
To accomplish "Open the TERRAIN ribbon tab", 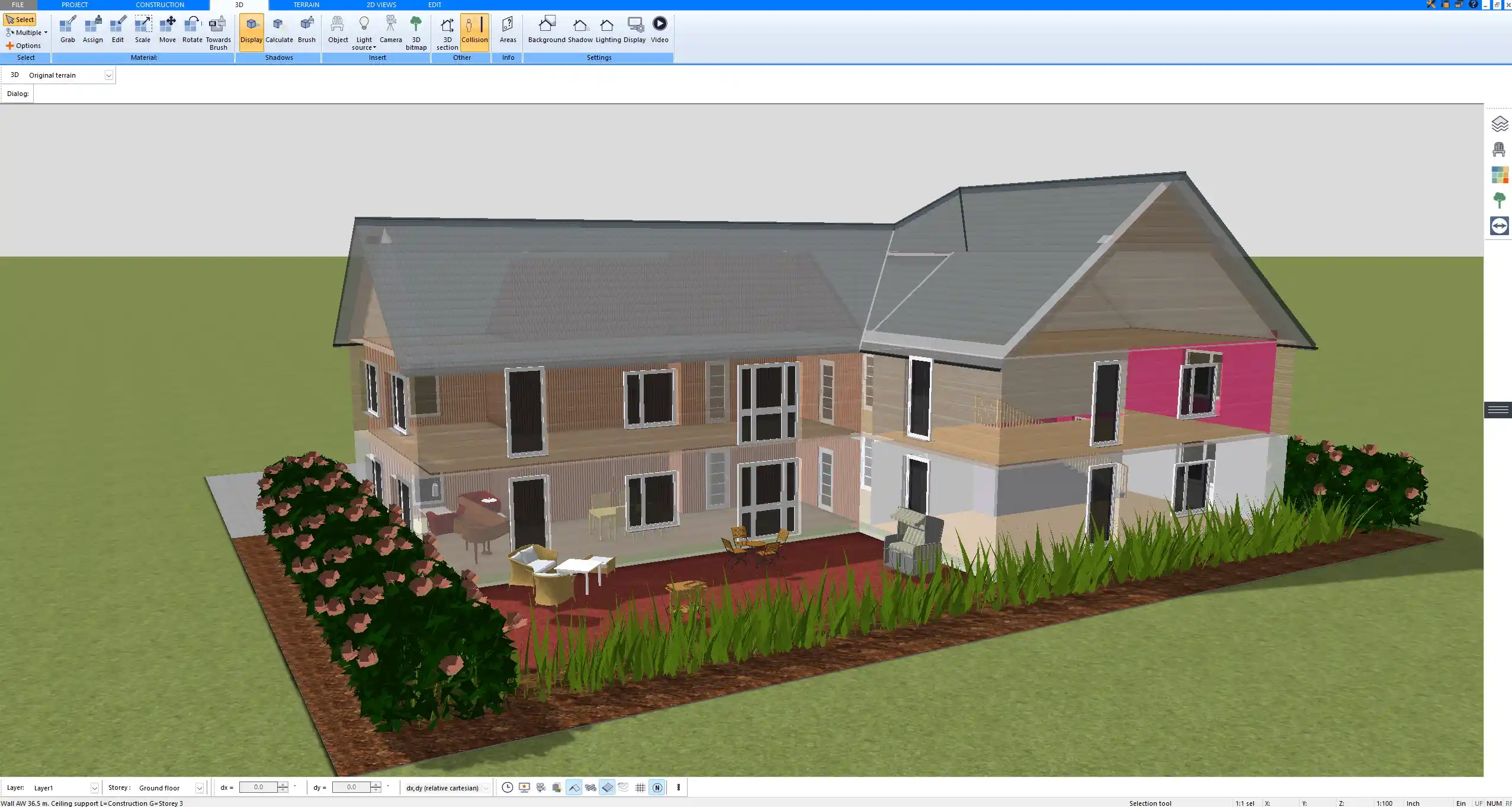I will [306, 5].
